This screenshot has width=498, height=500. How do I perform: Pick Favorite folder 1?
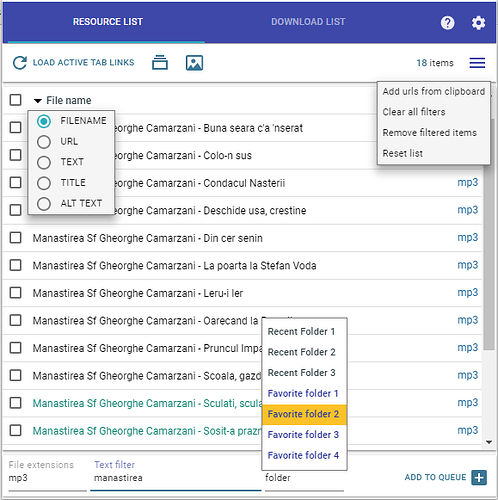tap(303, 393)
